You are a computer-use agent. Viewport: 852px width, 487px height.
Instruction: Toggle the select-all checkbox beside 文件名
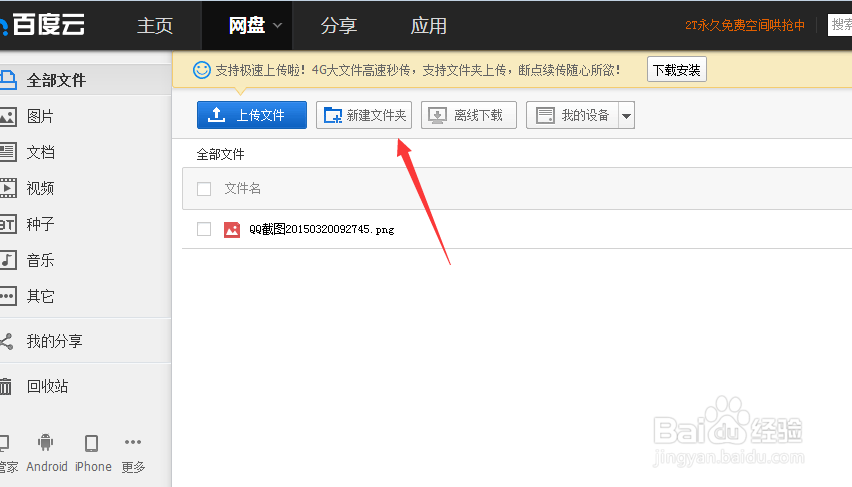click(x=204, y=189)
